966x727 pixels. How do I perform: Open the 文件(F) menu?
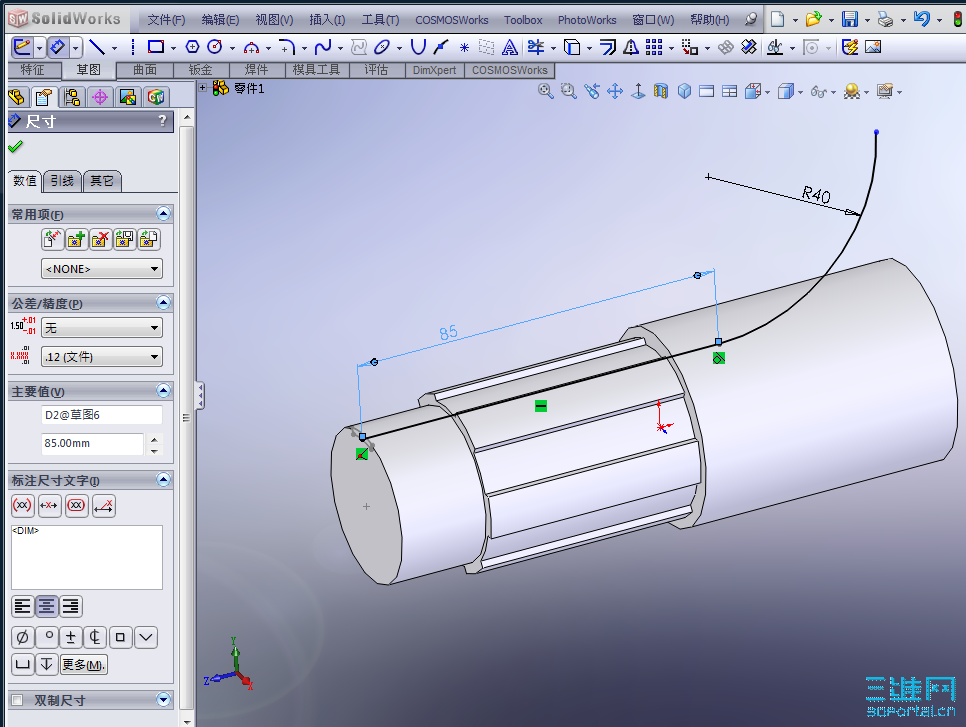(166, 20)
